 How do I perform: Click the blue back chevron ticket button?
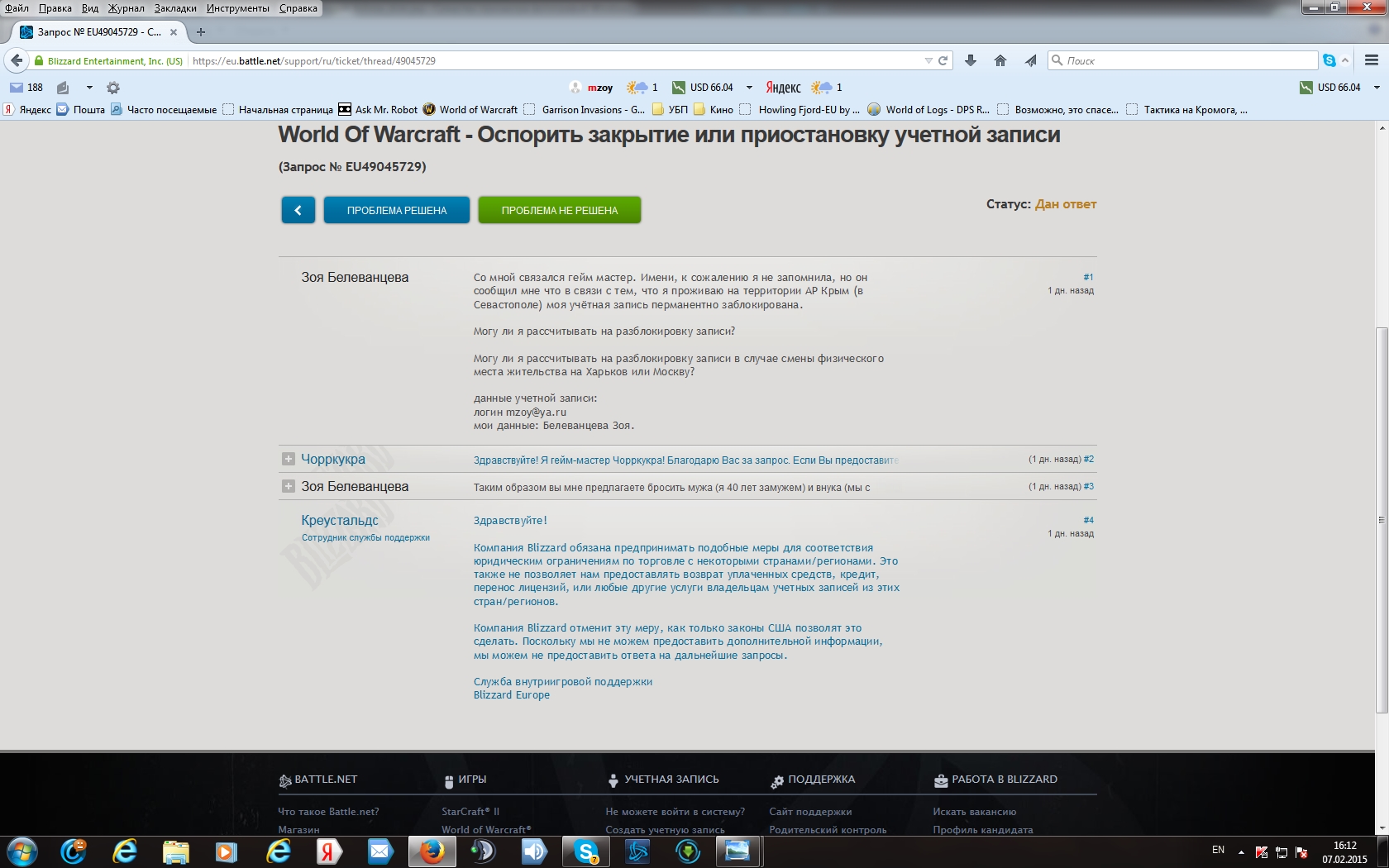298,210
